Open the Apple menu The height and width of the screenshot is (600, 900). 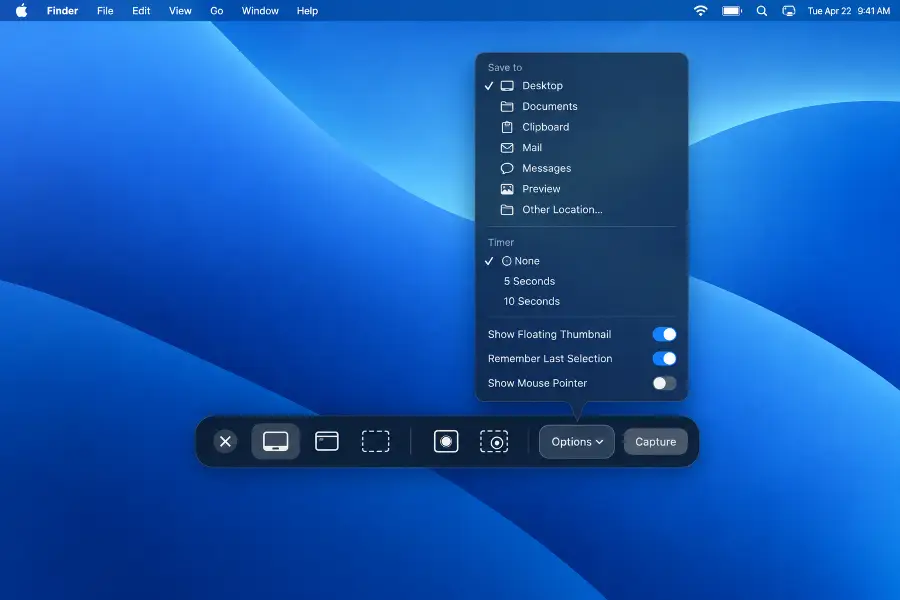coord(21,10)
